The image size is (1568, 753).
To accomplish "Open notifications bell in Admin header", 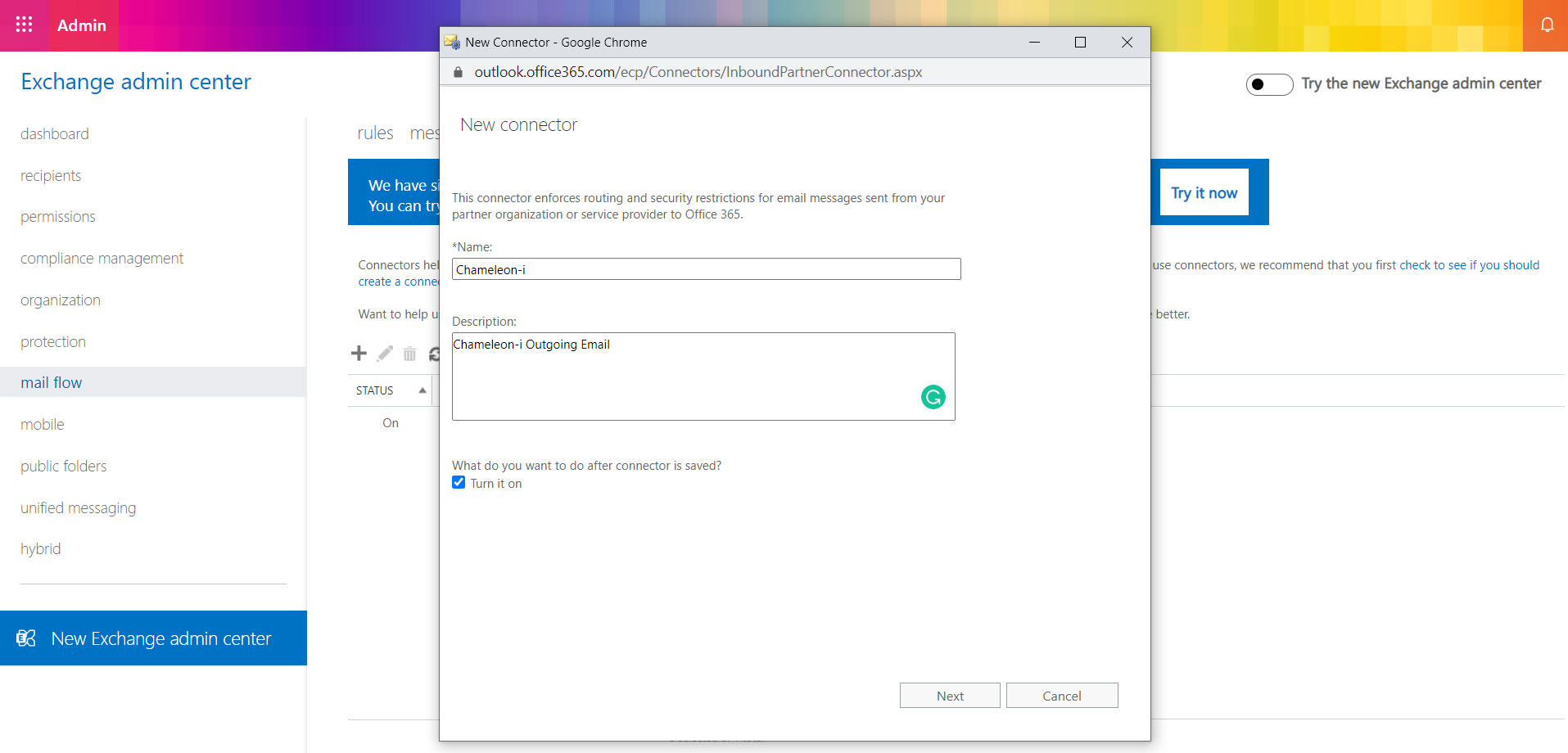I will coord(1547,25).
